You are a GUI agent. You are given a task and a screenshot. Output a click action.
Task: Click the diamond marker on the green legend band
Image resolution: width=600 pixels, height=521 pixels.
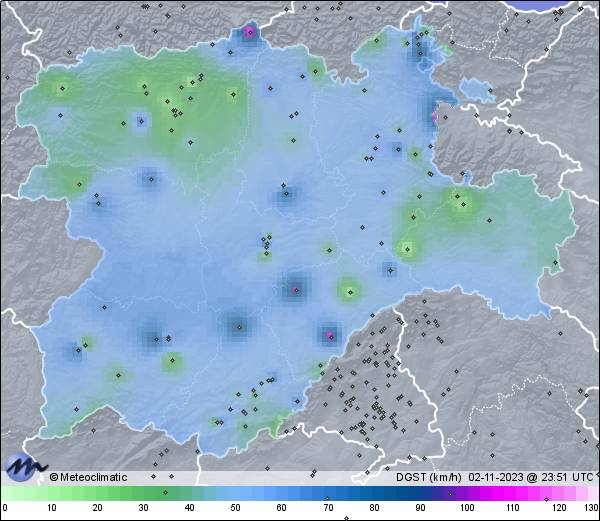(165, 492)
